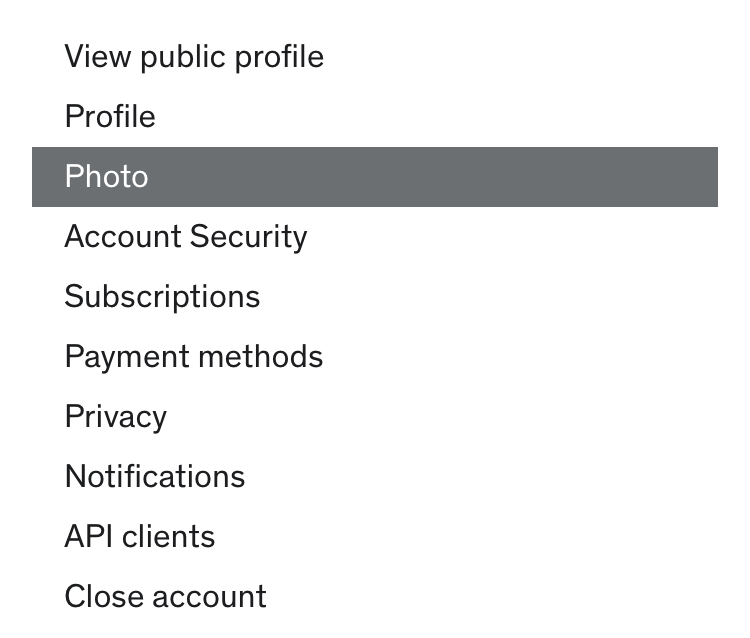Go to Account Security settings

[x=186, y=237]
